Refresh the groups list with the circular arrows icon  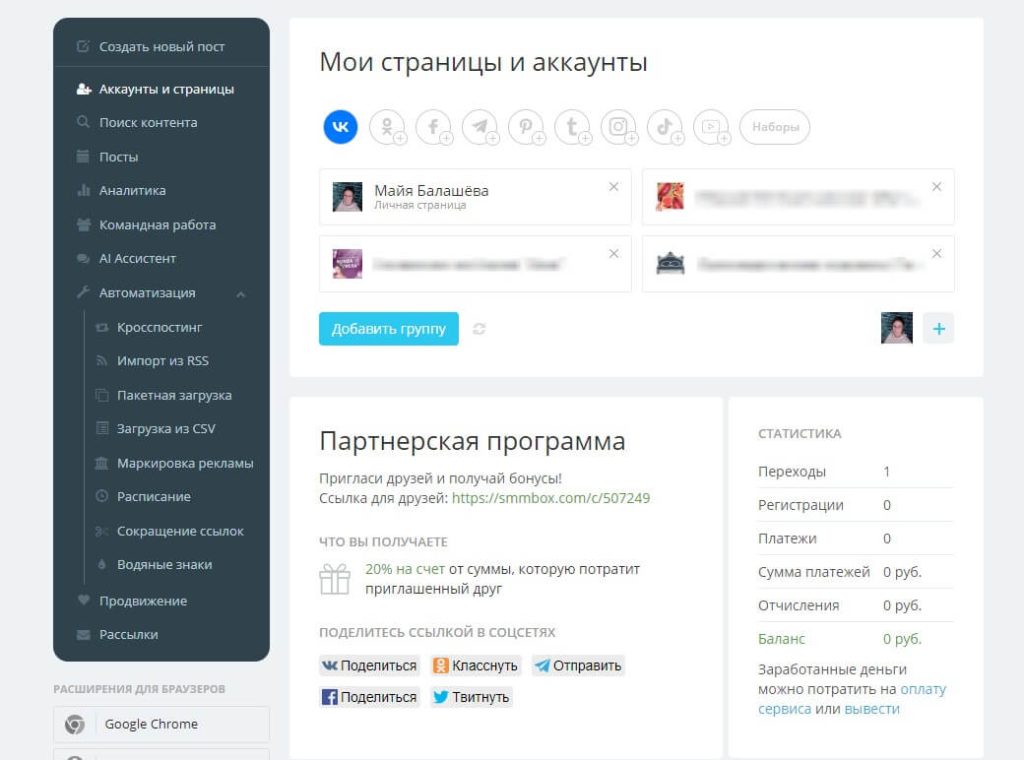[x=480, y=328]
